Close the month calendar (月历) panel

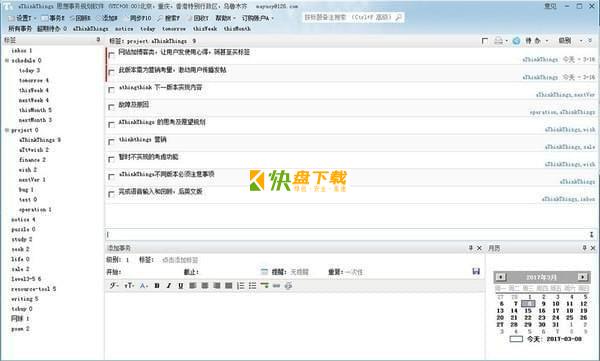pos(593,248)
